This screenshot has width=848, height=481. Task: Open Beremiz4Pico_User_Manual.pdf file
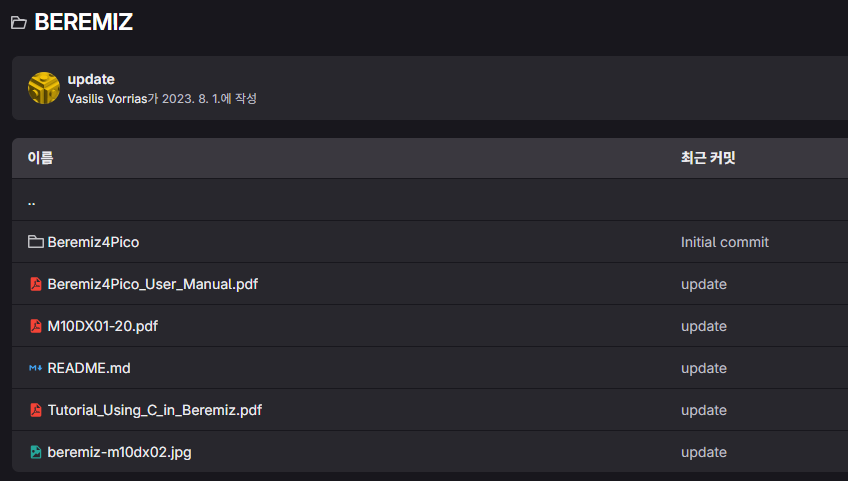point(152,284)
